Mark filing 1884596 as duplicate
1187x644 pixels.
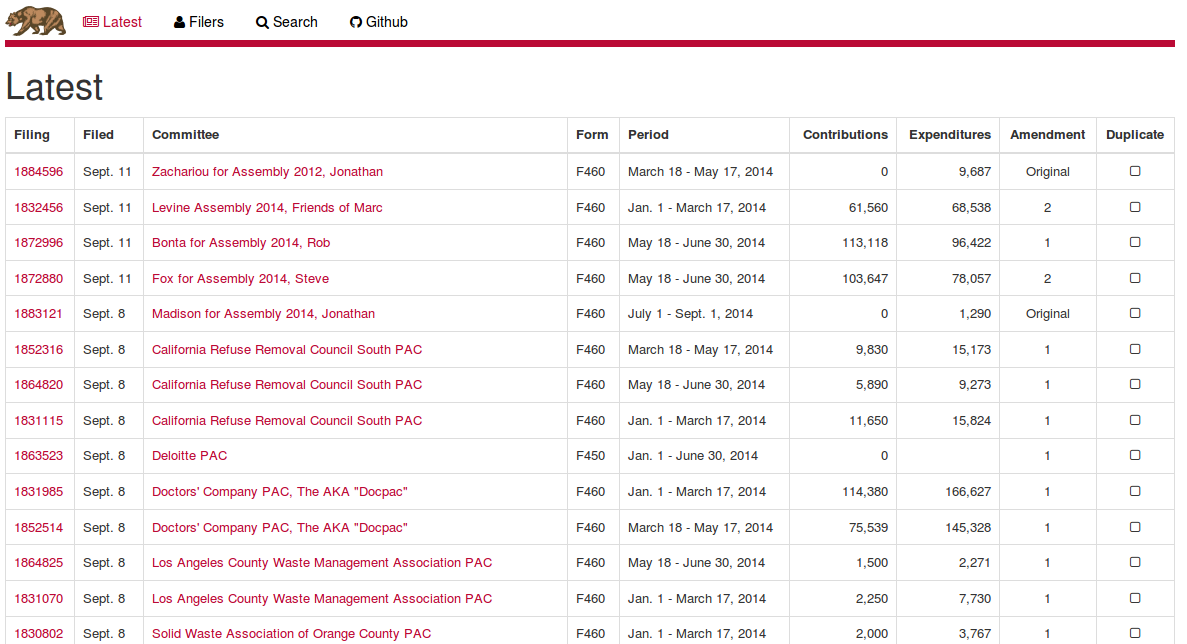1135,171
